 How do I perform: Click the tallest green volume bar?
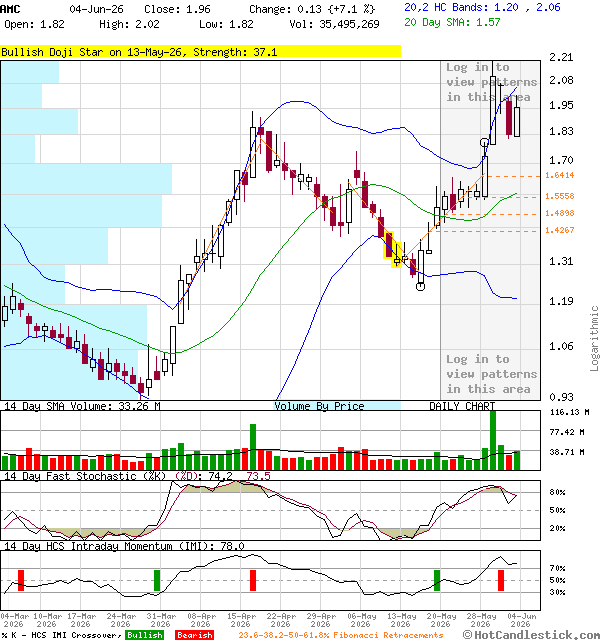(493, 440)
